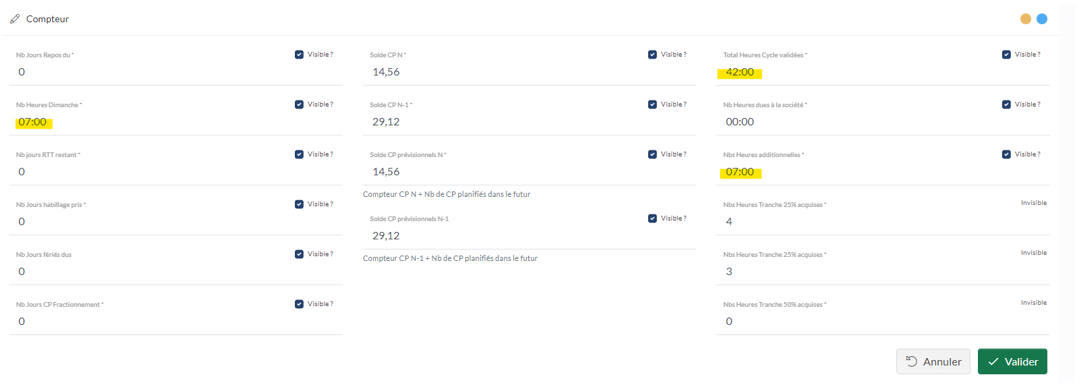Toggle Visible checkbox for Nb Heures Dimanche

click(299, 104)
